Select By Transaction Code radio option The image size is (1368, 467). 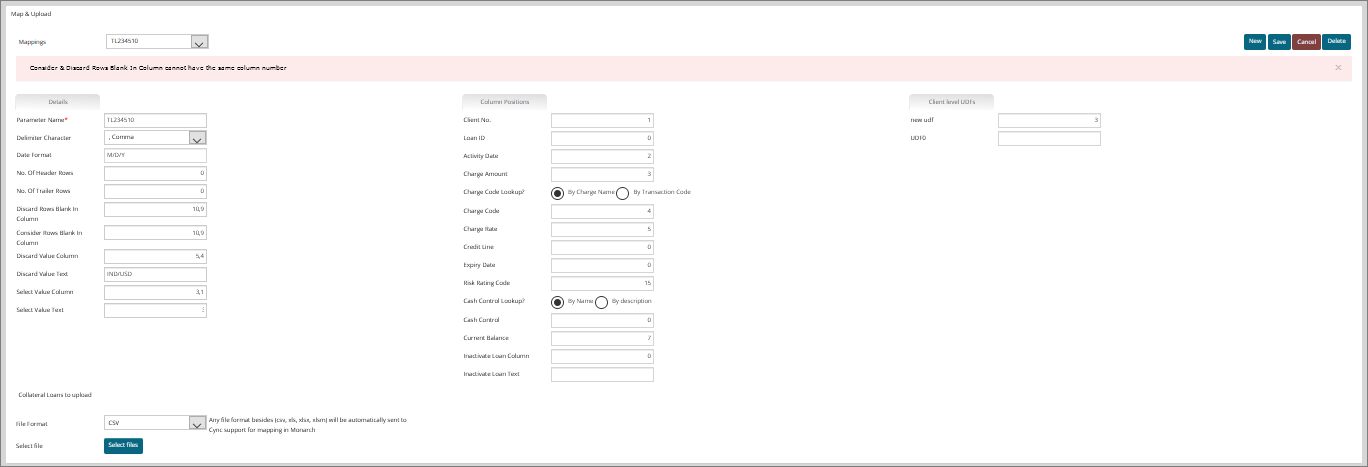coord(623,192)
